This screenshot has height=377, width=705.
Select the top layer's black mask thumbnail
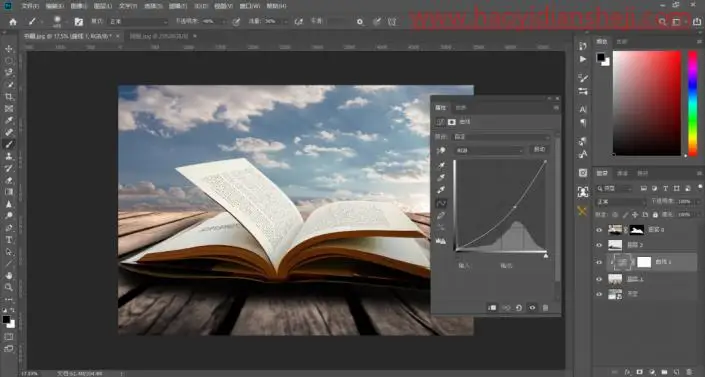(x=637, y=230)
